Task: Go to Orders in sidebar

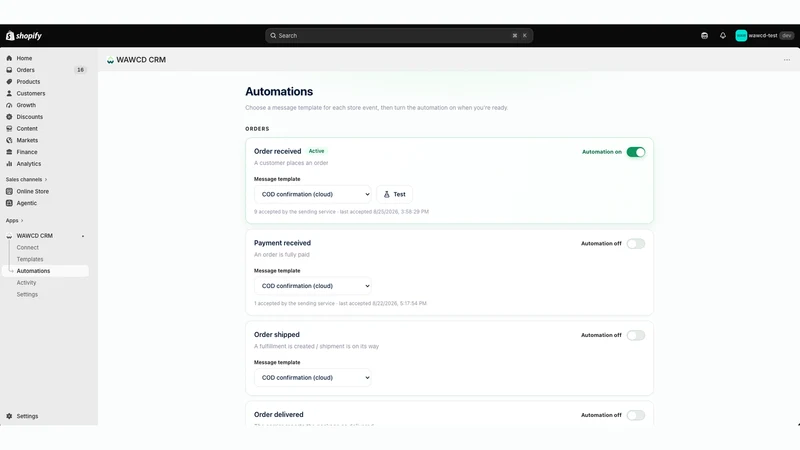Action: [26, 70]
